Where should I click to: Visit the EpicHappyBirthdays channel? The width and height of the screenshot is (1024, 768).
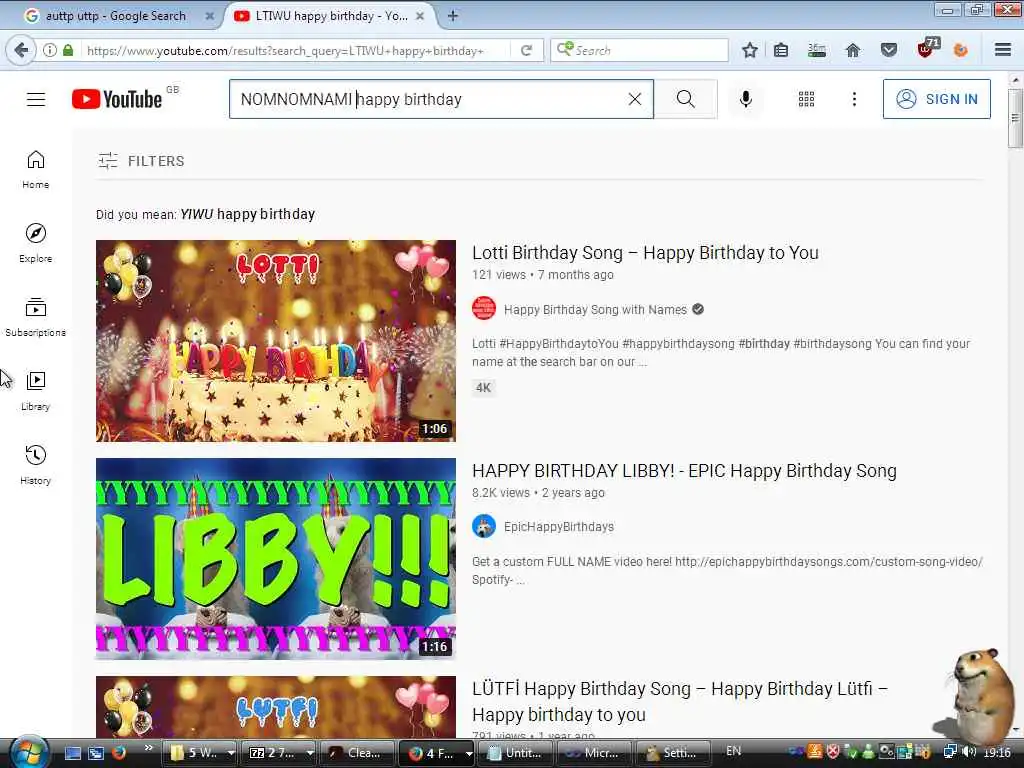coord(559,527)
